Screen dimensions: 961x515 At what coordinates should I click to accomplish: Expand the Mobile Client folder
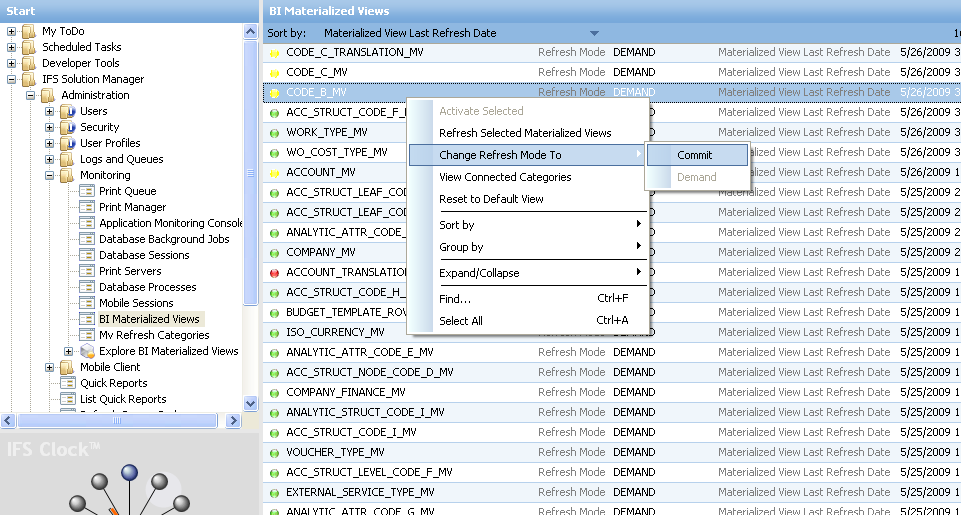point(49,367)
